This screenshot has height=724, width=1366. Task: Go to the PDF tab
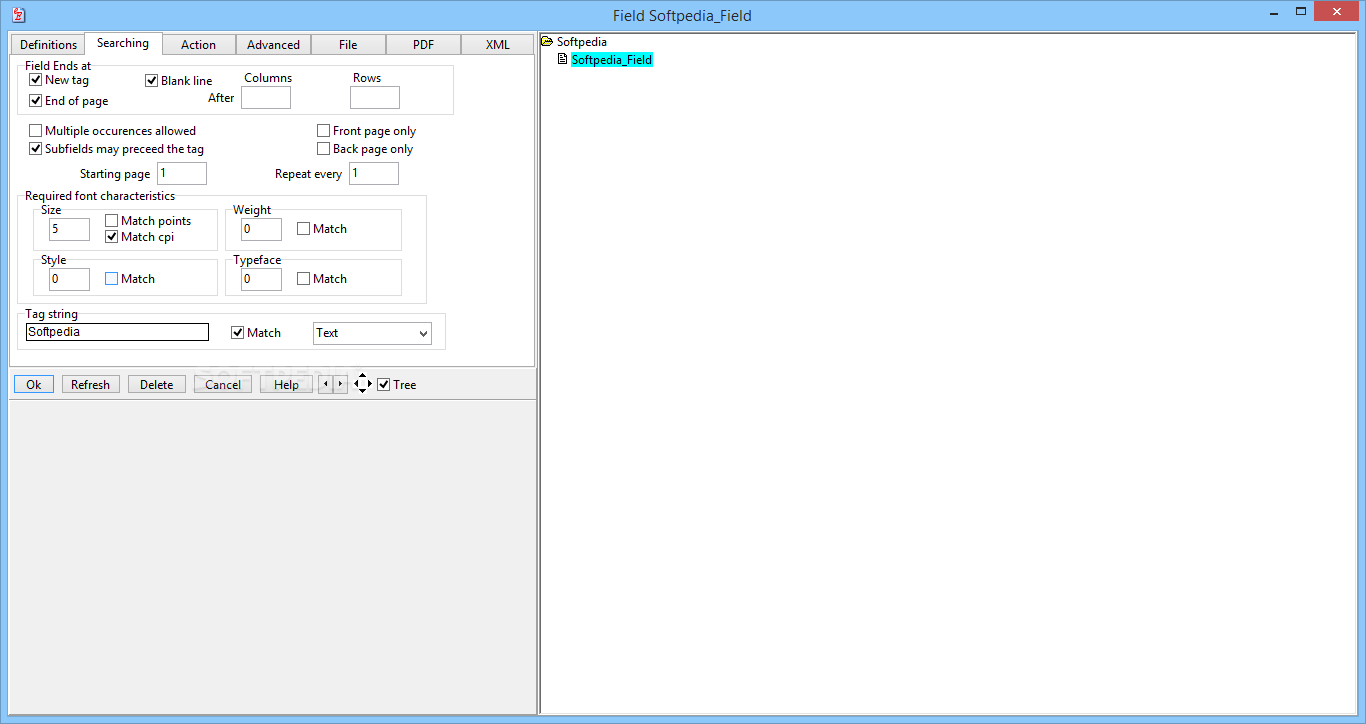tap(423, 45)
